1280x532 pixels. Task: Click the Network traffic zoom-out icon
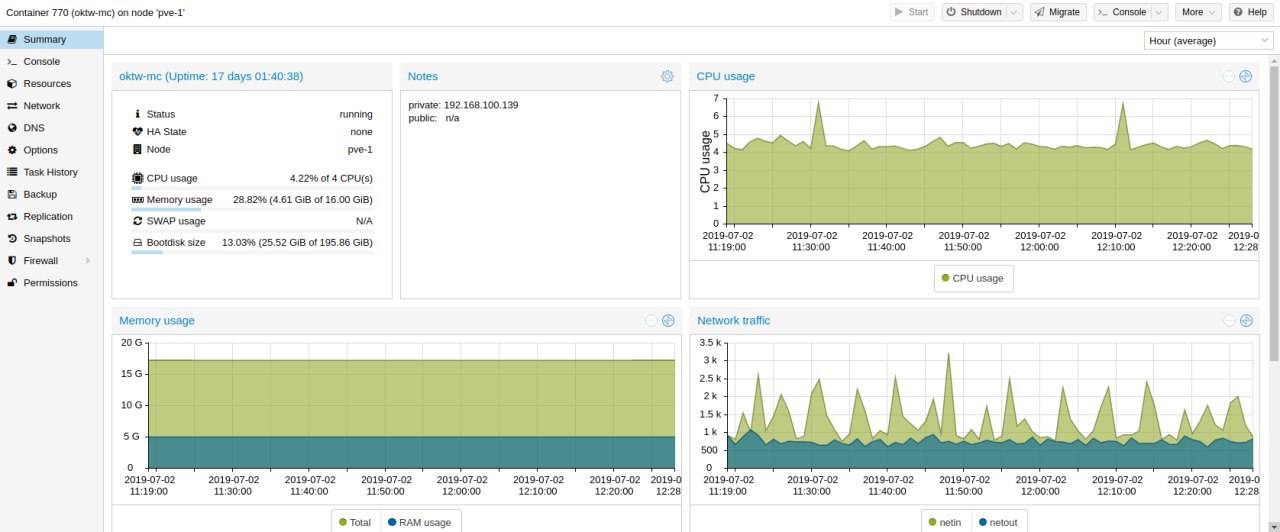click(1229, 320)
